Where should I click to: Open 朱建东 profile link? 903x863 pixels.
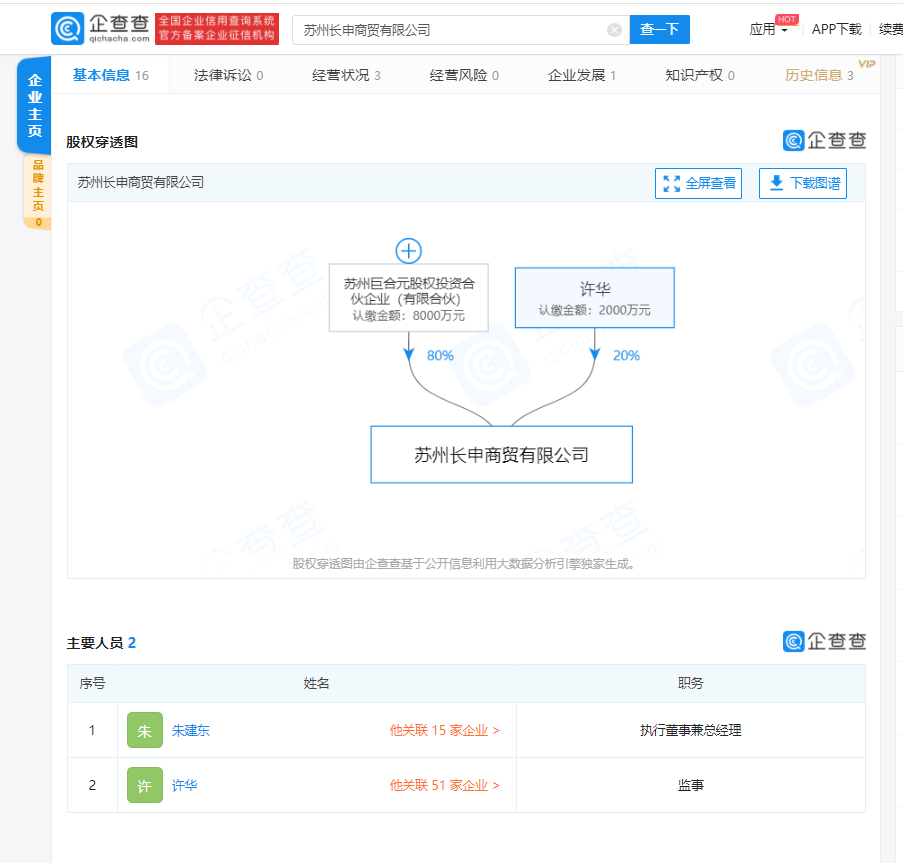tap(190, 731)
